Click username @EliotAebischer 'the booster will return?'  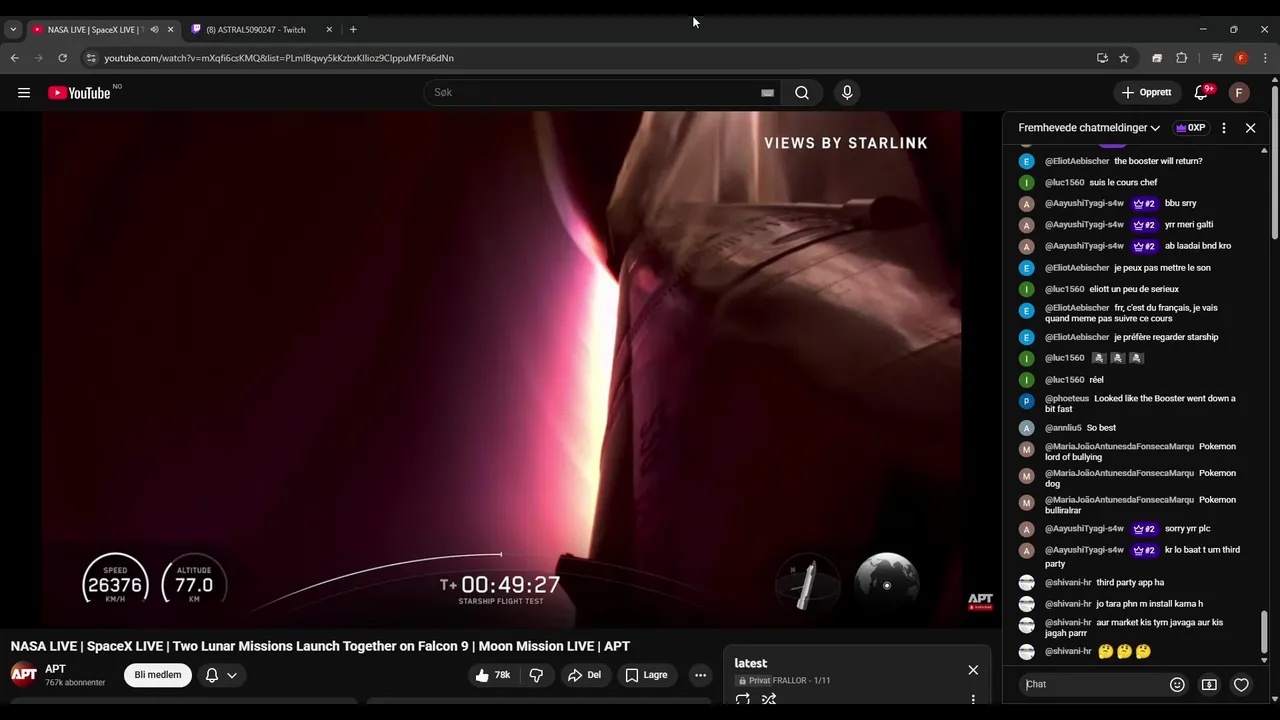coord(1077,161)
